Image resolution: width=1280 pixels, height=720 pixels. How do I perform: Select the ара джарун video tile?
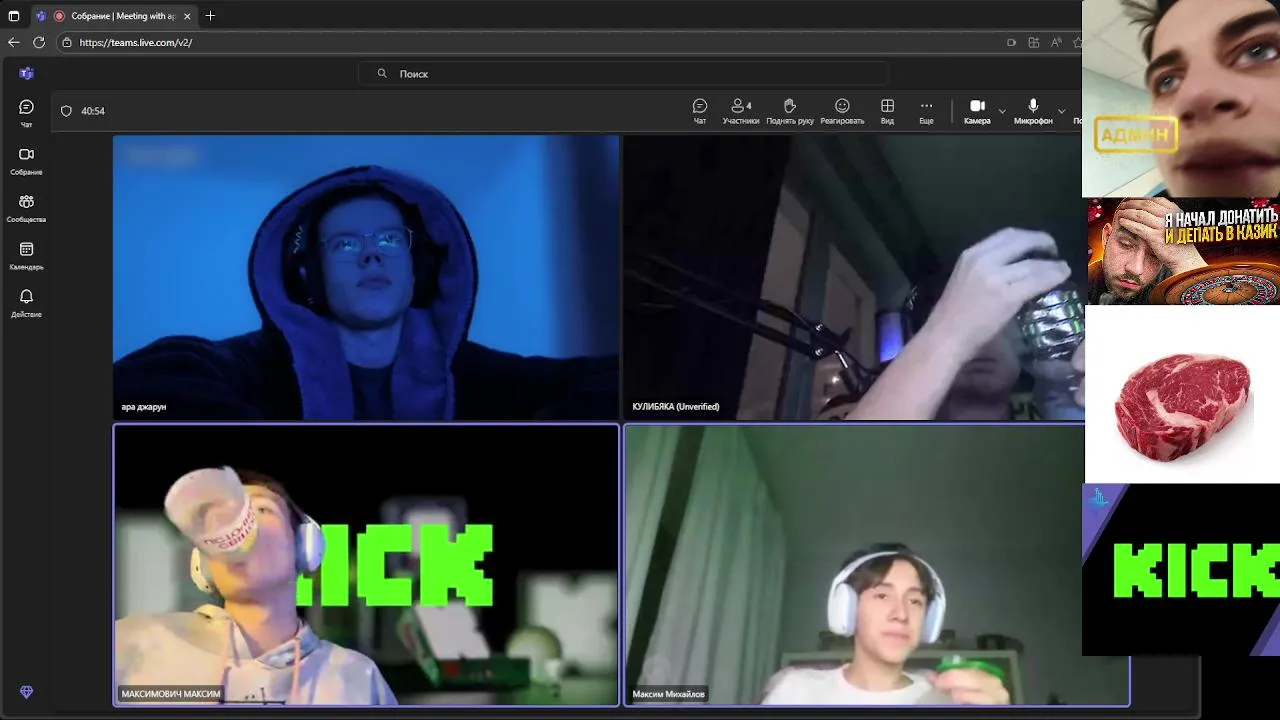click(x=366, y=277)
